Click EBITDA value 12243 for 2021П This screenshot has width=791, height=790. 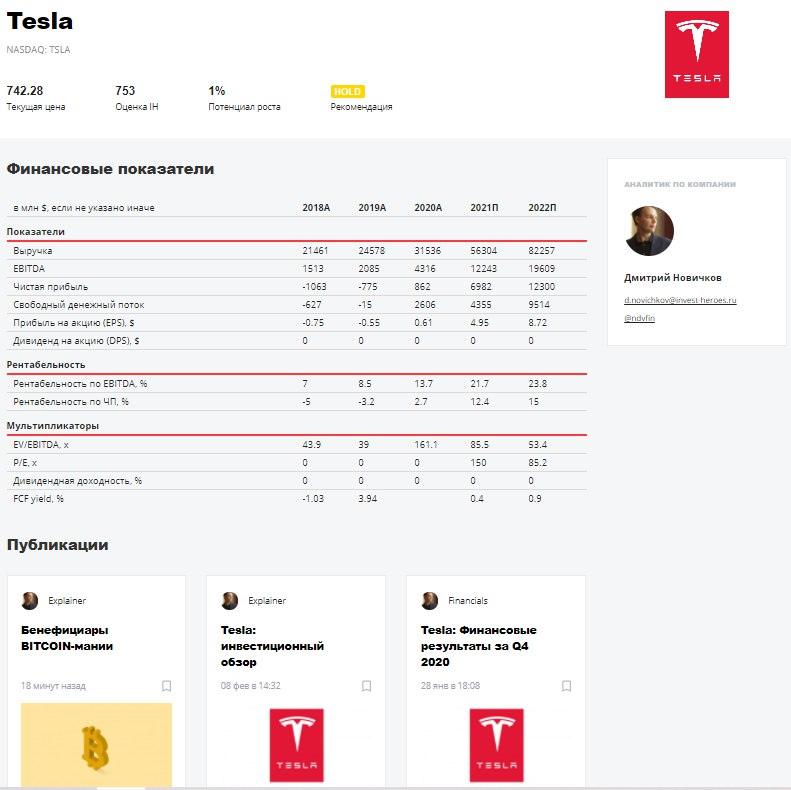[483, 269]
